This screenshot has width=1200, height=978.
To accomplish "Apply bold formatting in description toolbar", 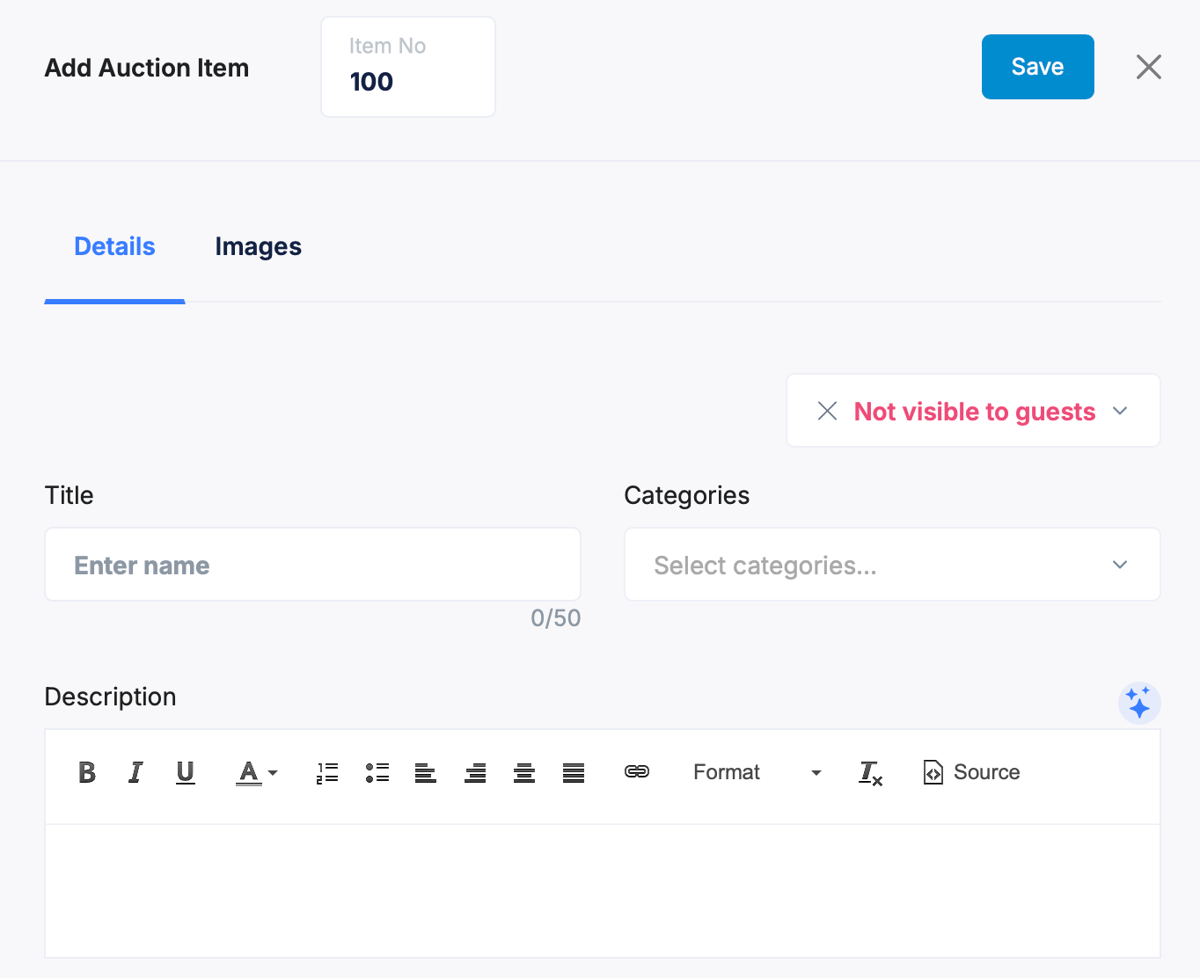I will [87, 772].
